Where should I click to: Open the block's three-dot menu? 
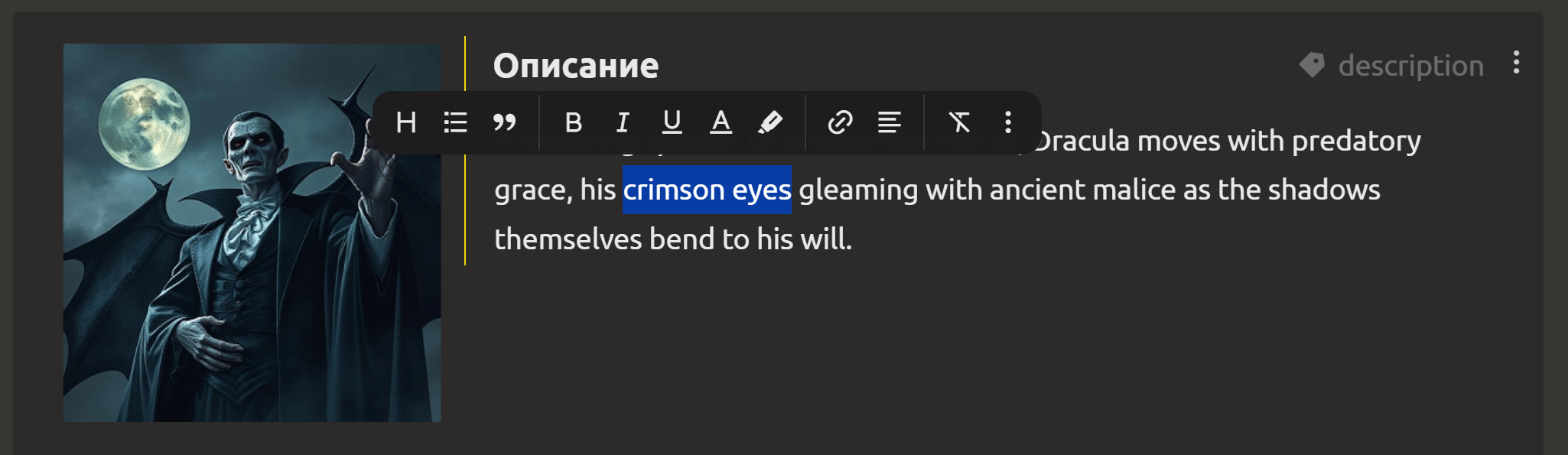click(x=1516, y=63)
